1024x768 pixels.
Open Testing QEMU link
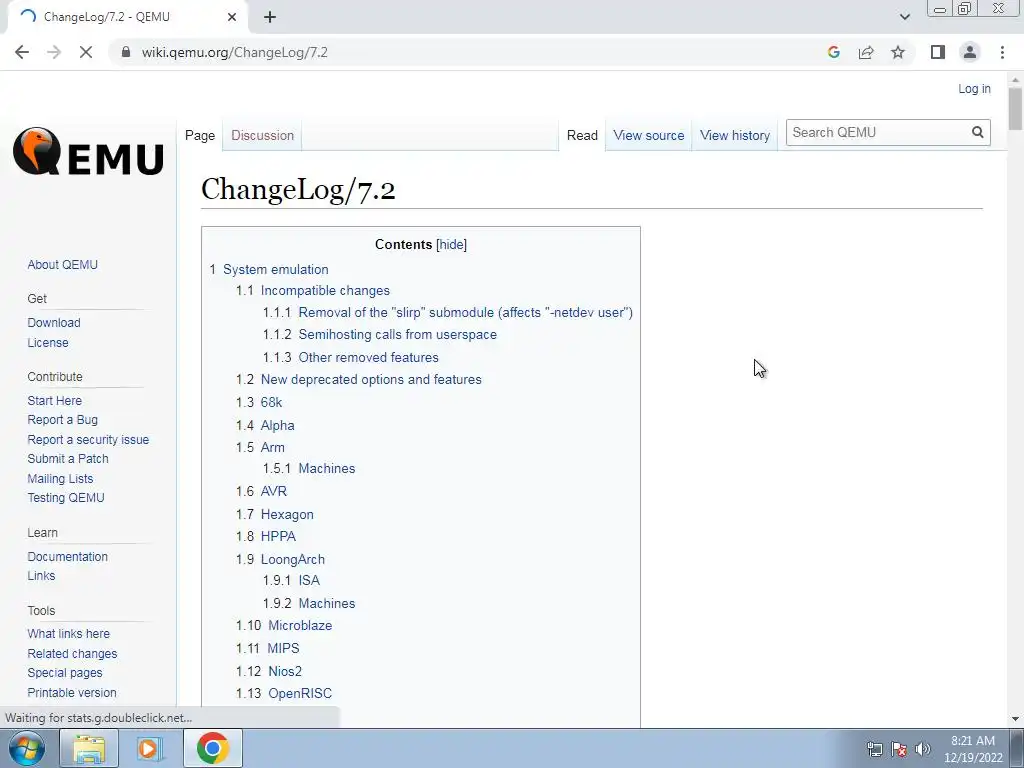point(66,498)
